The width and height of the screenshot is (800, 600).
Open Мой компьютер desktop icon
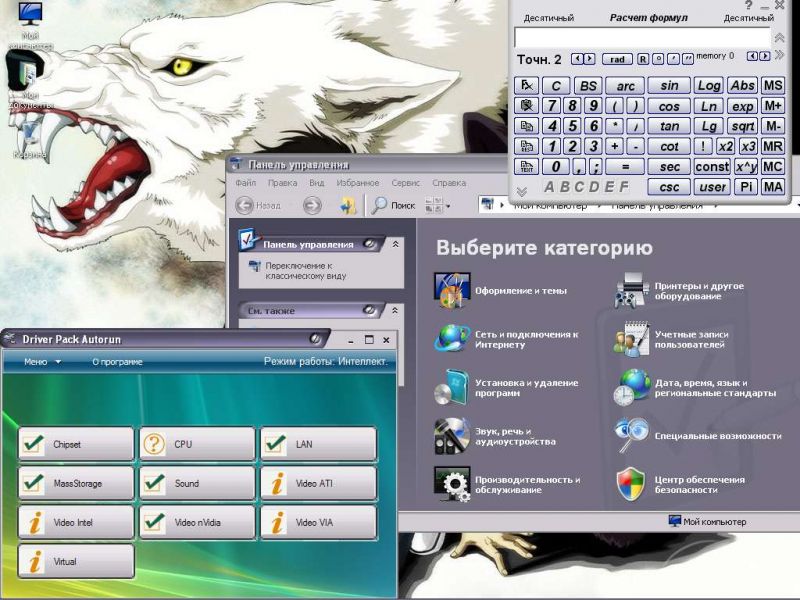(x=31, y=15)
